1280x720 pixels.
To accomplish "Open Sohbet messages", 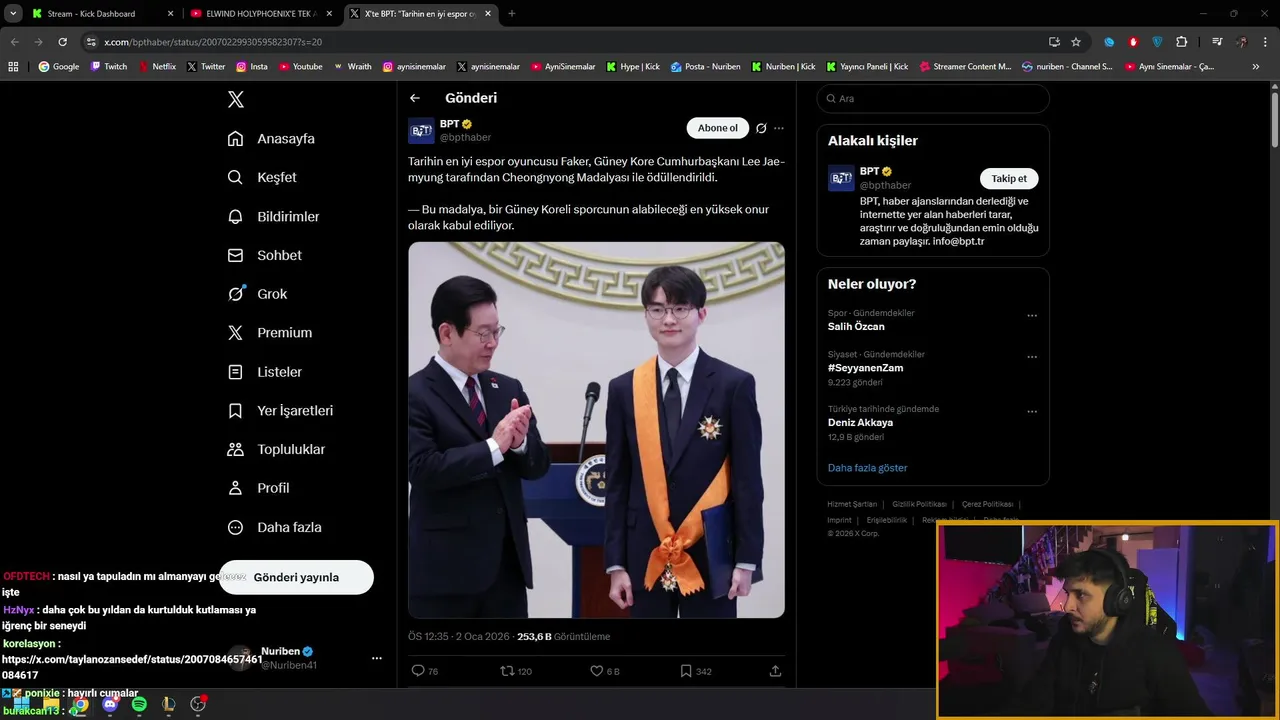I will [x=264, y=255].
